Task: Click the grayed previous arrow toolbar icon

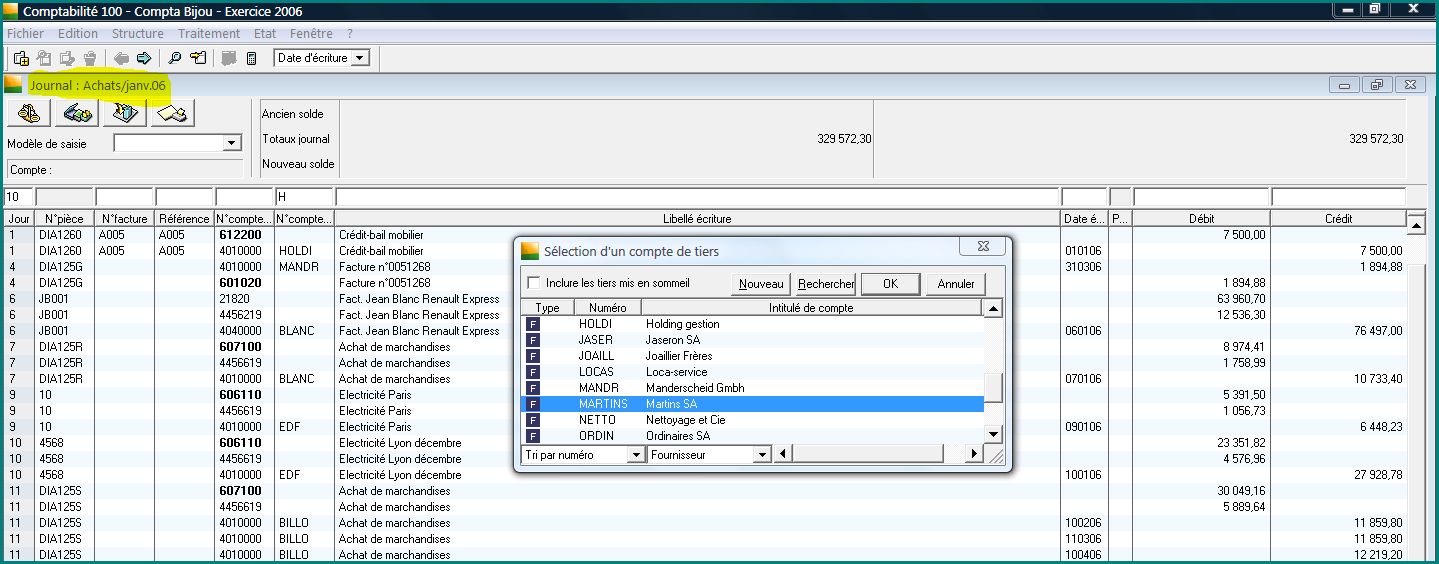Action: coord(121,58)
